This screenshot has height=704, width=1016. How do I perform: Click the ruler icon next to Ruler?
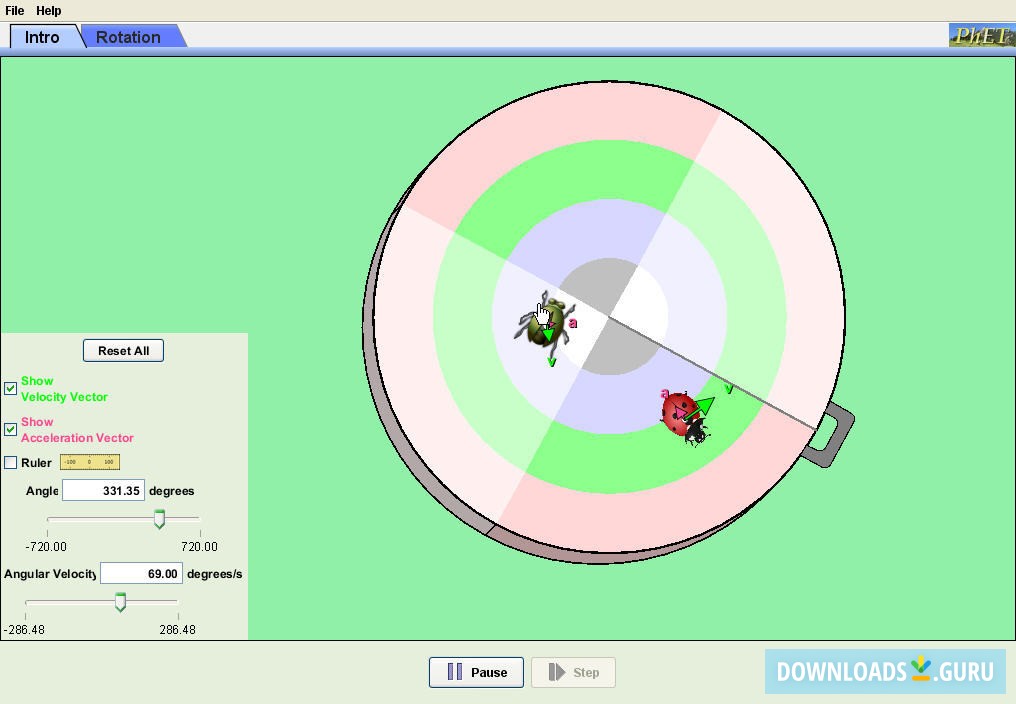click(89, 462)
